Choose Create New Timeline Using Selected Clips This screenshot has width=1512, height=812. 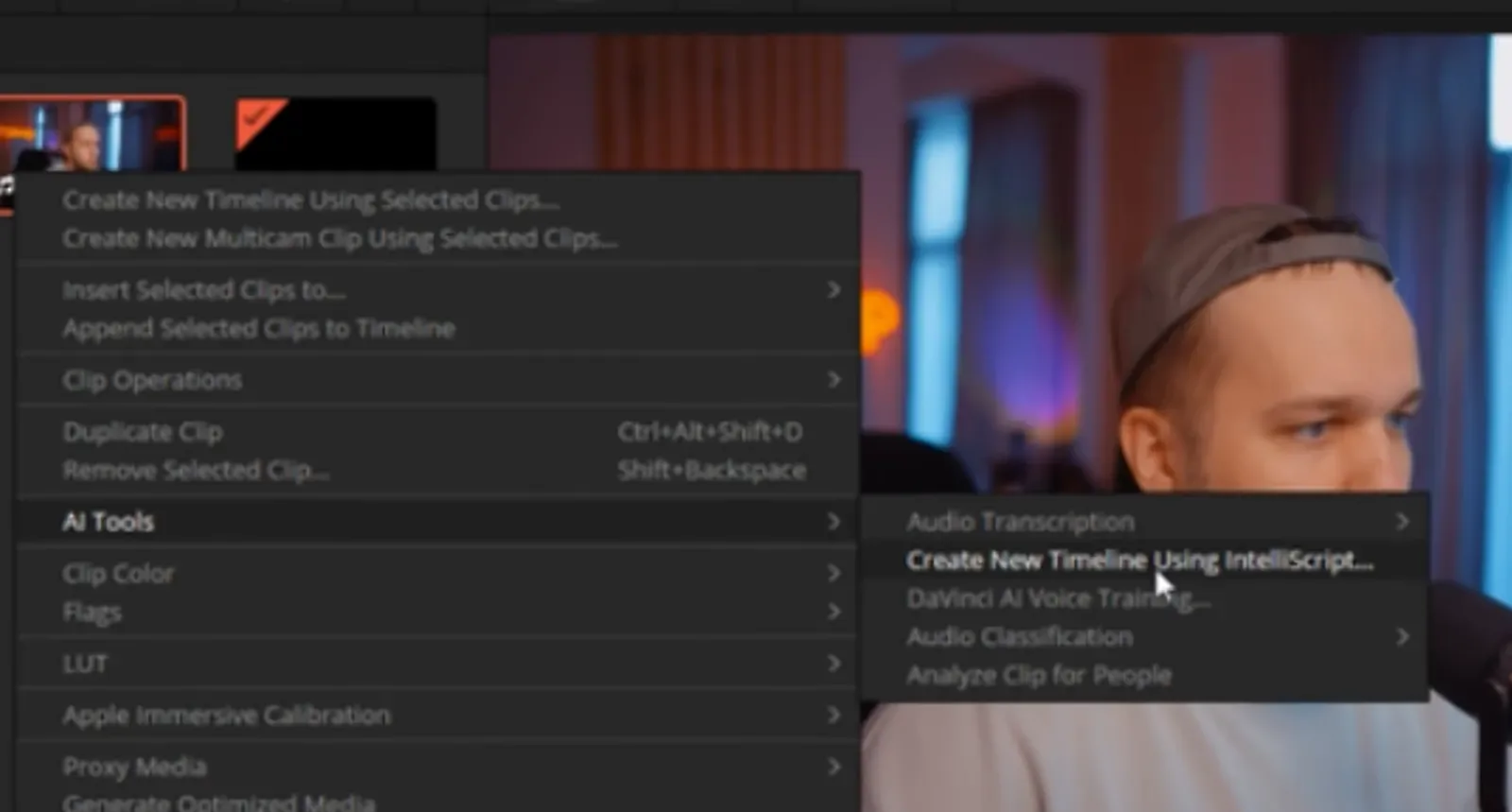click(438, 200)
